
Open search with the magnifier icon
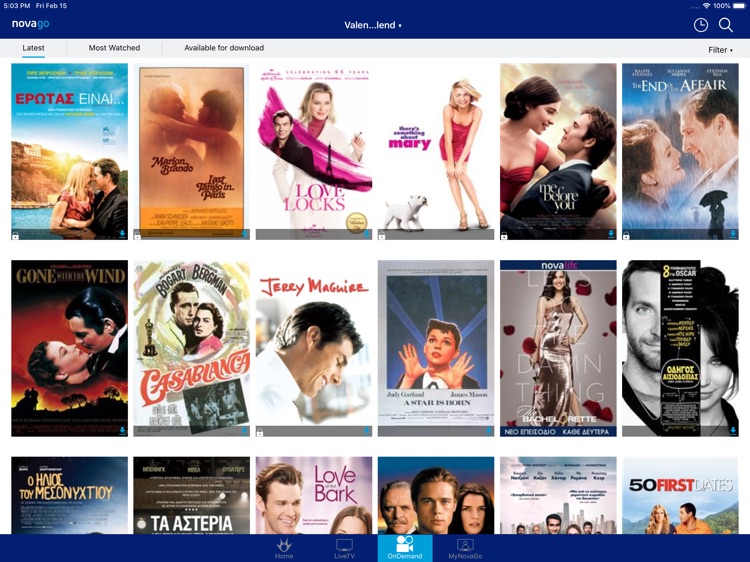[x=726, y=25]
